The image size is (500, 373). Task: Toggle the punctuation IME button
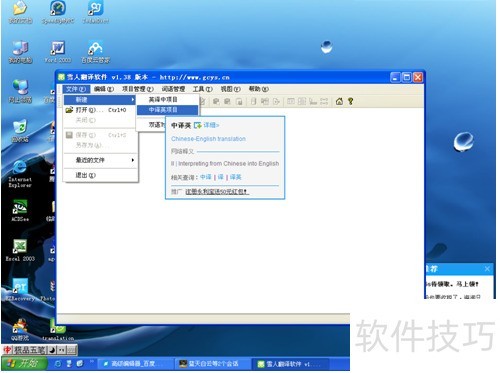[x=62, y=350]
